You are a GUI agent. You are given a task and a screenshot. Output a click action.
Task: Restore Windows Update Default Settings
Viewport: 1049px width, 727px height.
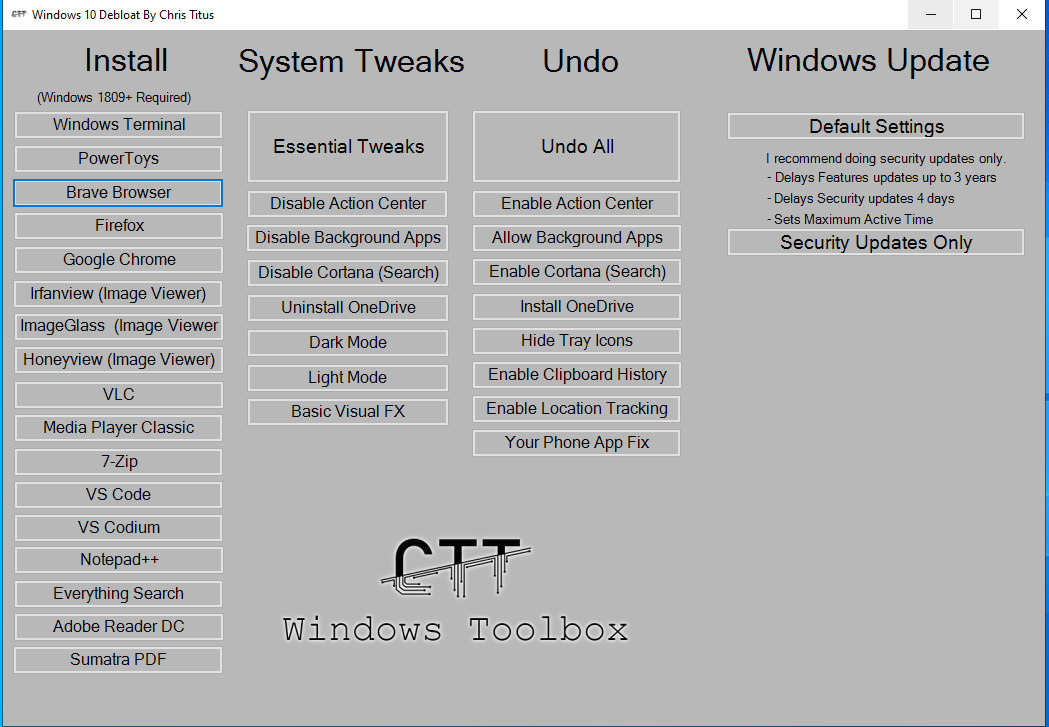[876, 126]
